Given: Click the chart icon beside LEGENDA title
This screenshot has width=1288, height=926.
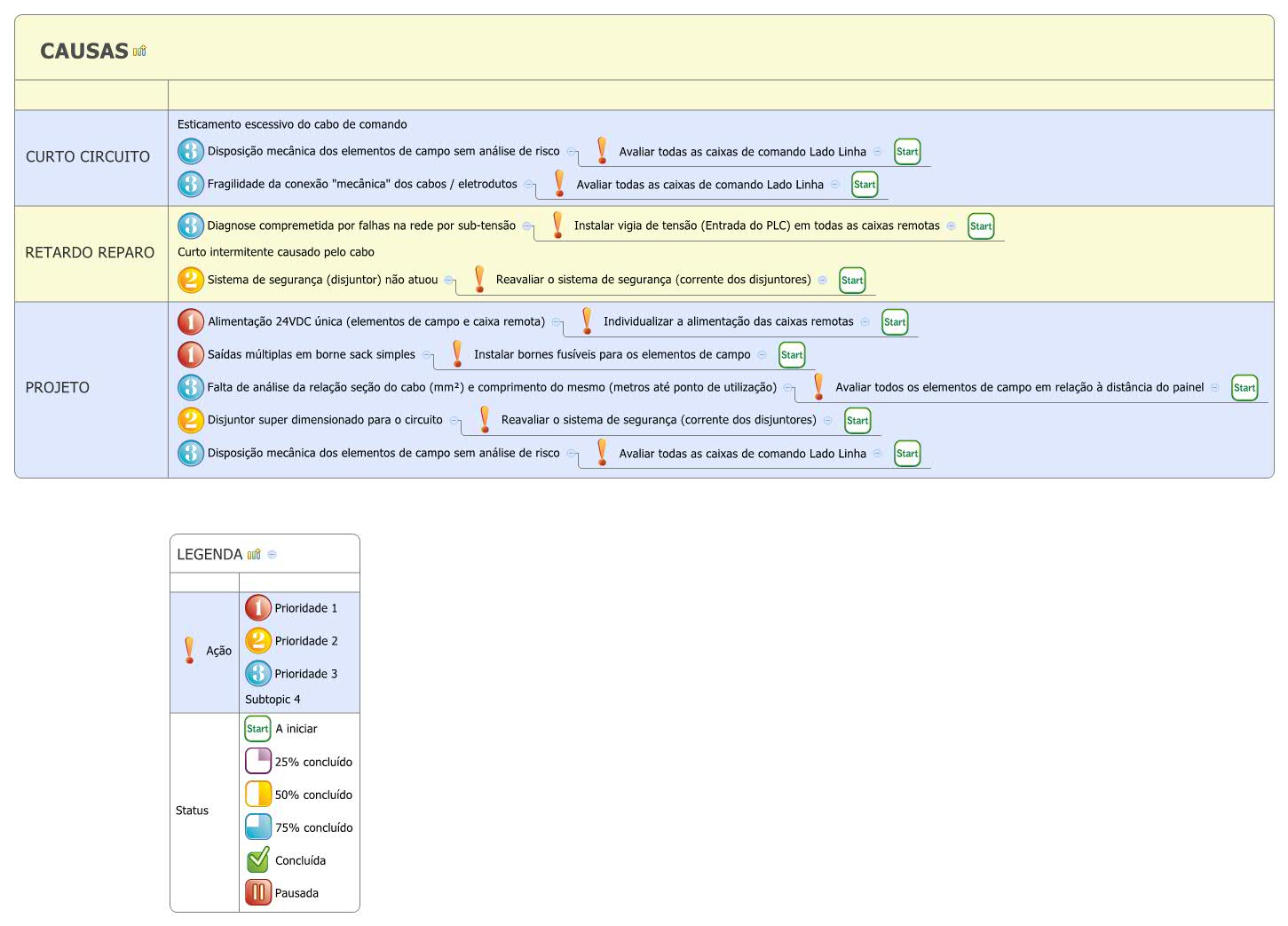Looking at the screenshot, I should pos(254,554).
